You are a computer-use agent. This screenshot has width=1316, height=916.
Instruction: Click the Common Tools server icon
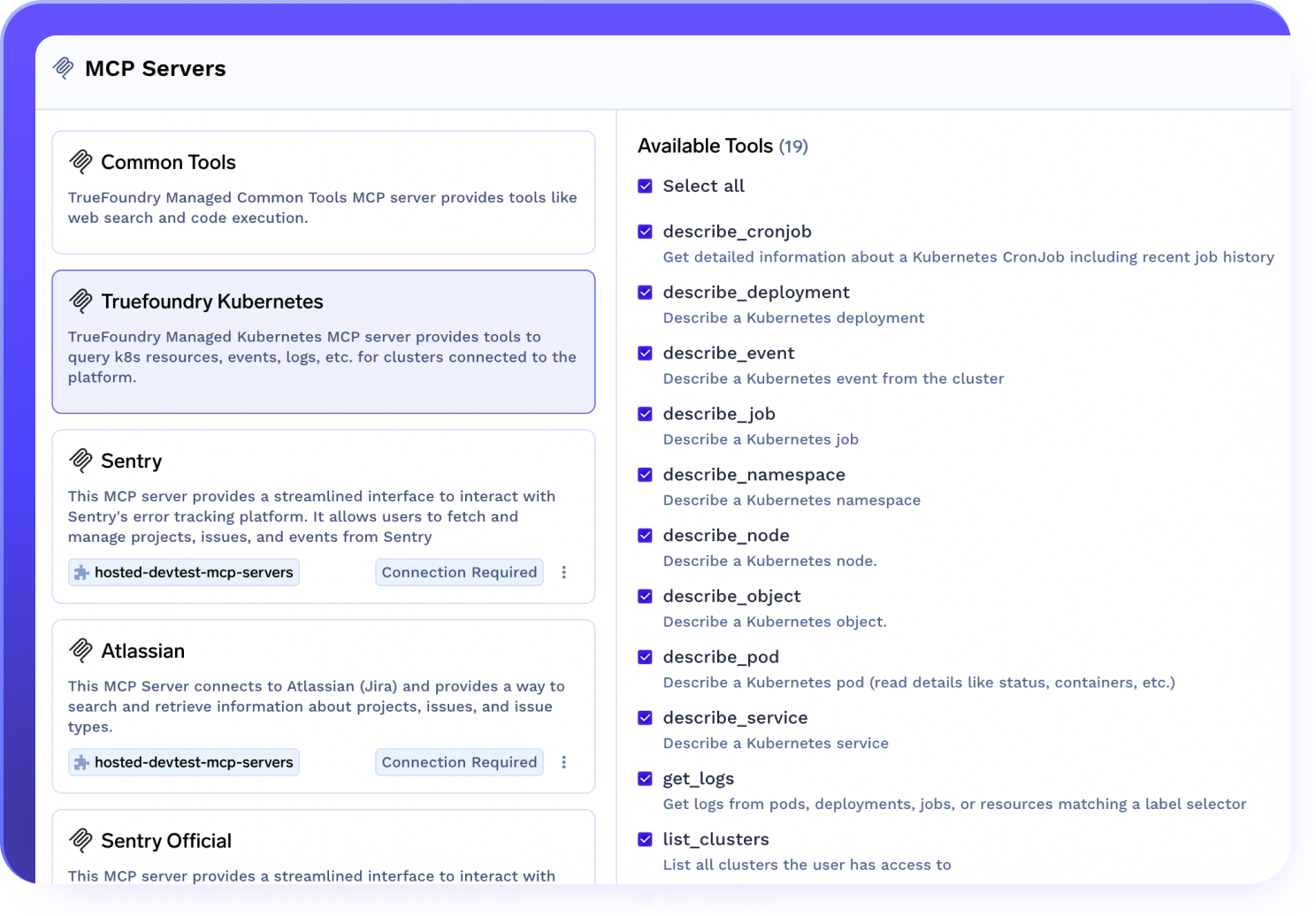click(80, 161)
